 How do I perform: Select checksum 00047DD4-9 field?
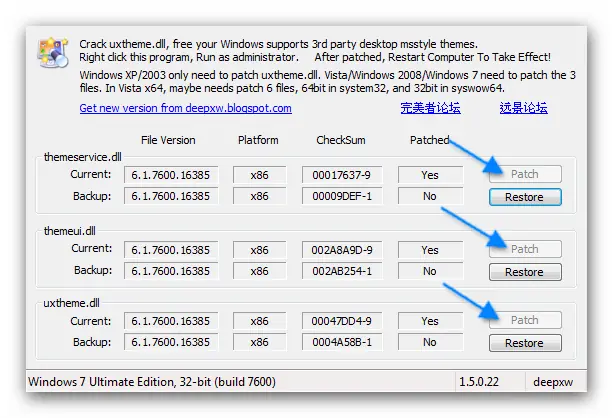pos(342,321)
